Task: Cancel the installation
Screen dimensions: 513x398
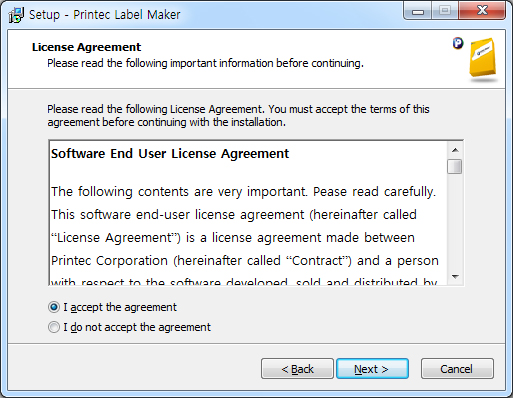Action: coord(457,369)
